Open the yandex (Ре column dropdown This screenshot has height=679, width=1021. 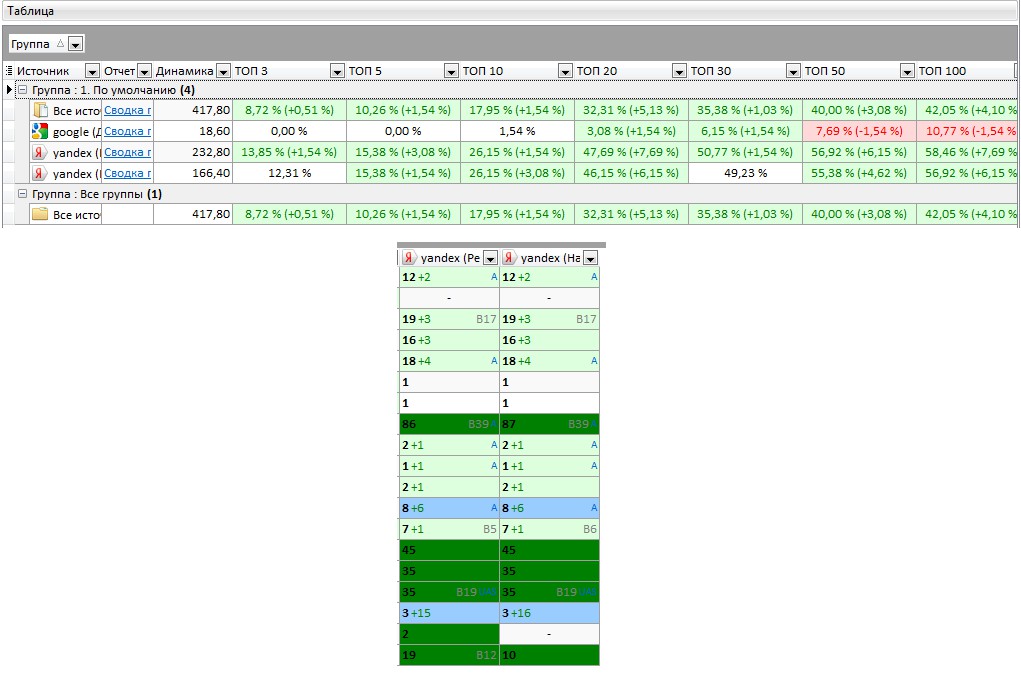[490, 258]
